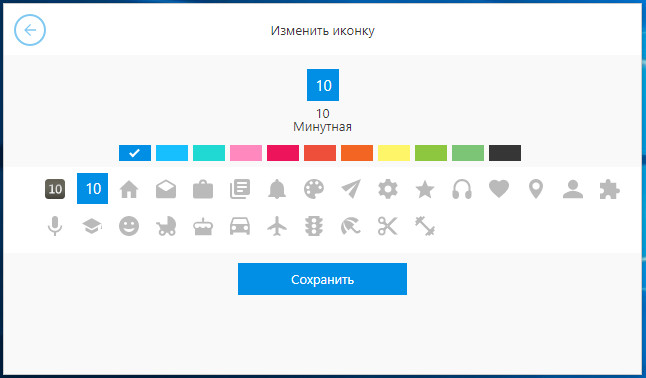The height and width of the screenshot is (378, 646).
Task: Pick the graduation cap icon
Action: pyautogui.click(x=92, y=226)
